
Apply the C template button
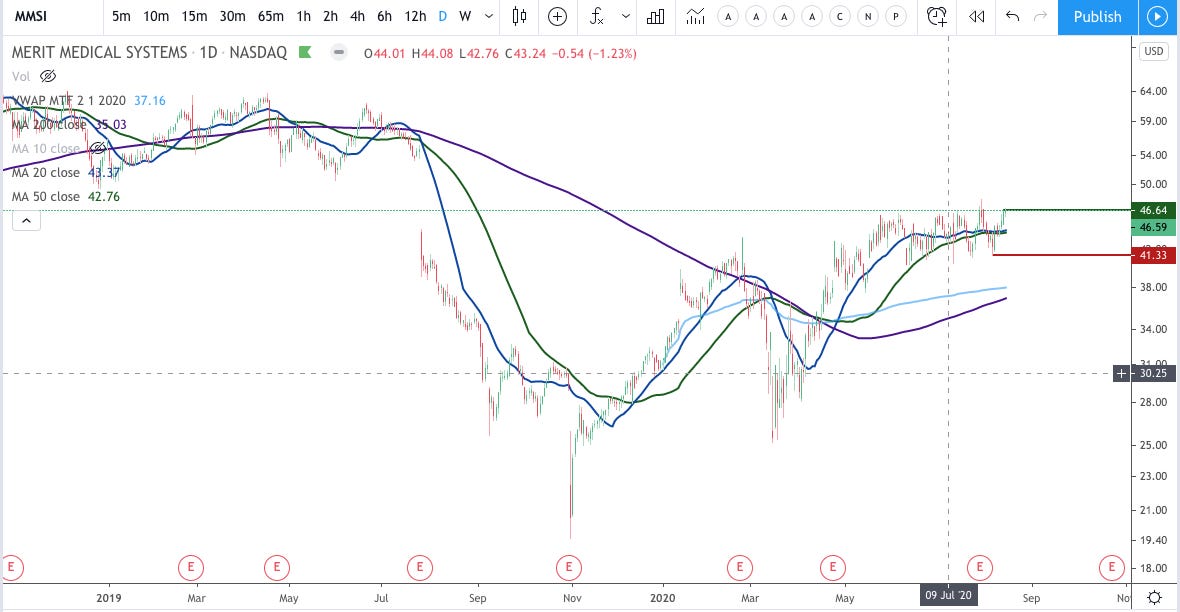tap(840, 17)
